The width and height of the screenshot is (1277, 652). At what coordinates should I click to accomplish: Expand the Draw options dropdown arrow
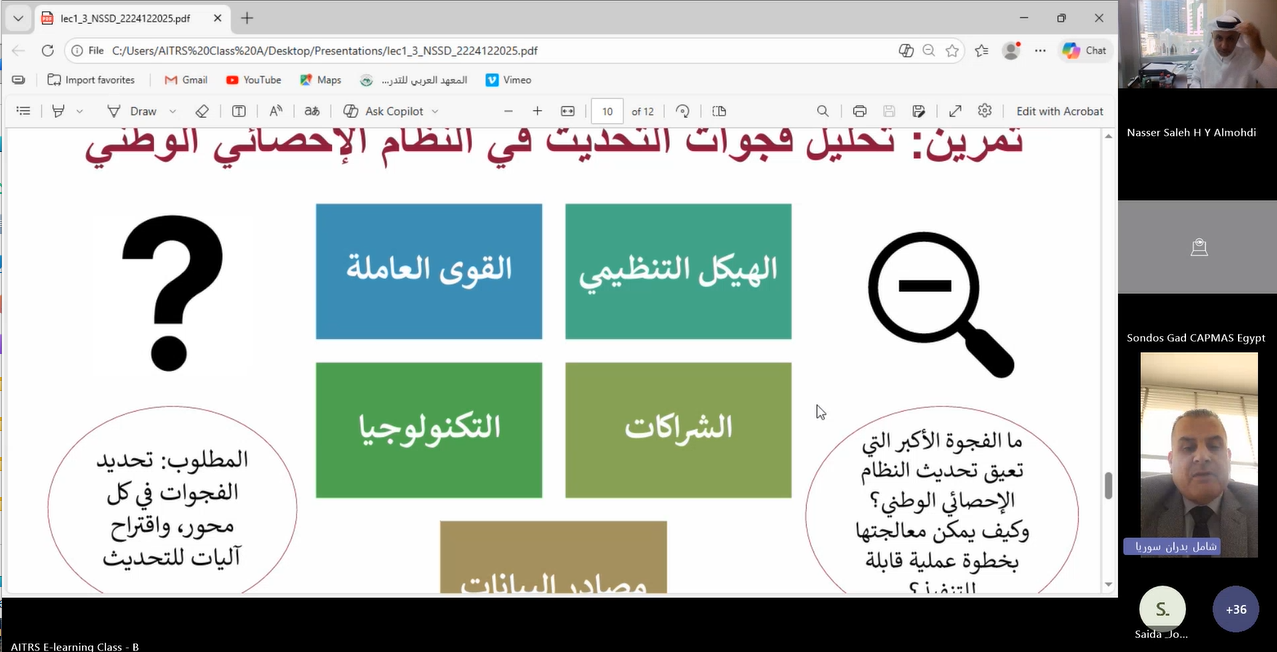tap(172, 111)
